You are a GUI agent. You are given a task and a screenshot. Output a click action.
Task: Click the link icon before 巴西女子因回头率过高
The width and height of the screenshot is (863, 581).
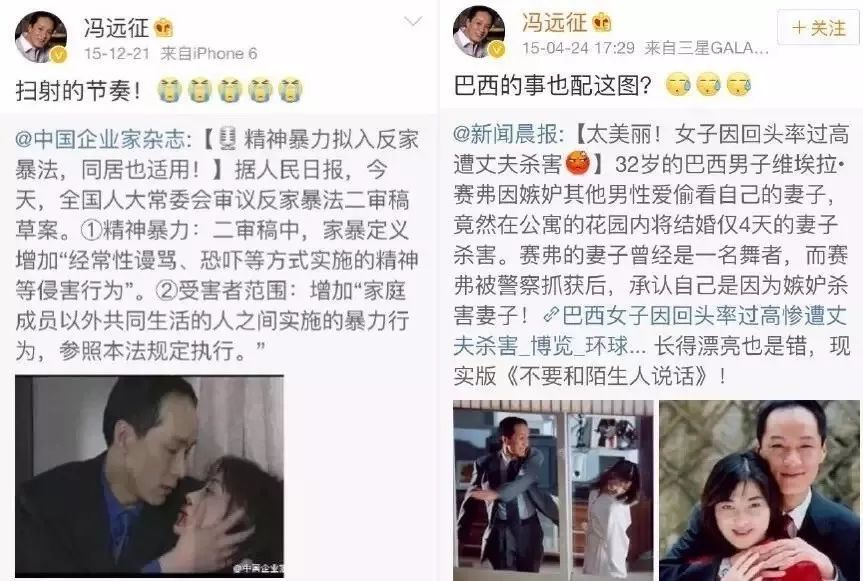(551, 316)
